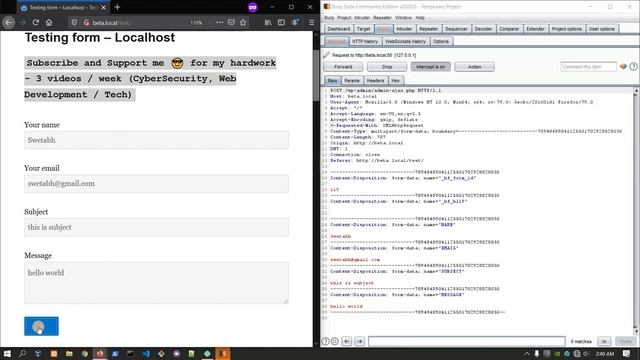Open the Windows Start menu

[7, 353]
